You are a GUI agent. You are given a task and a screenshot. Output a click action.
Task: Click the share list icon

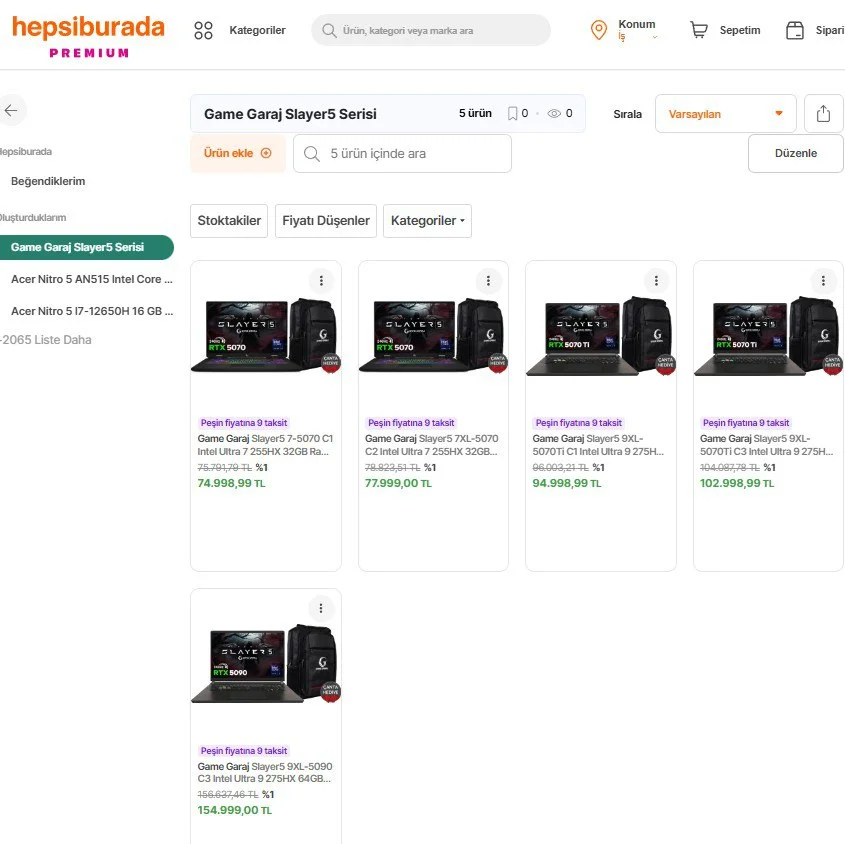click(823, 114)
